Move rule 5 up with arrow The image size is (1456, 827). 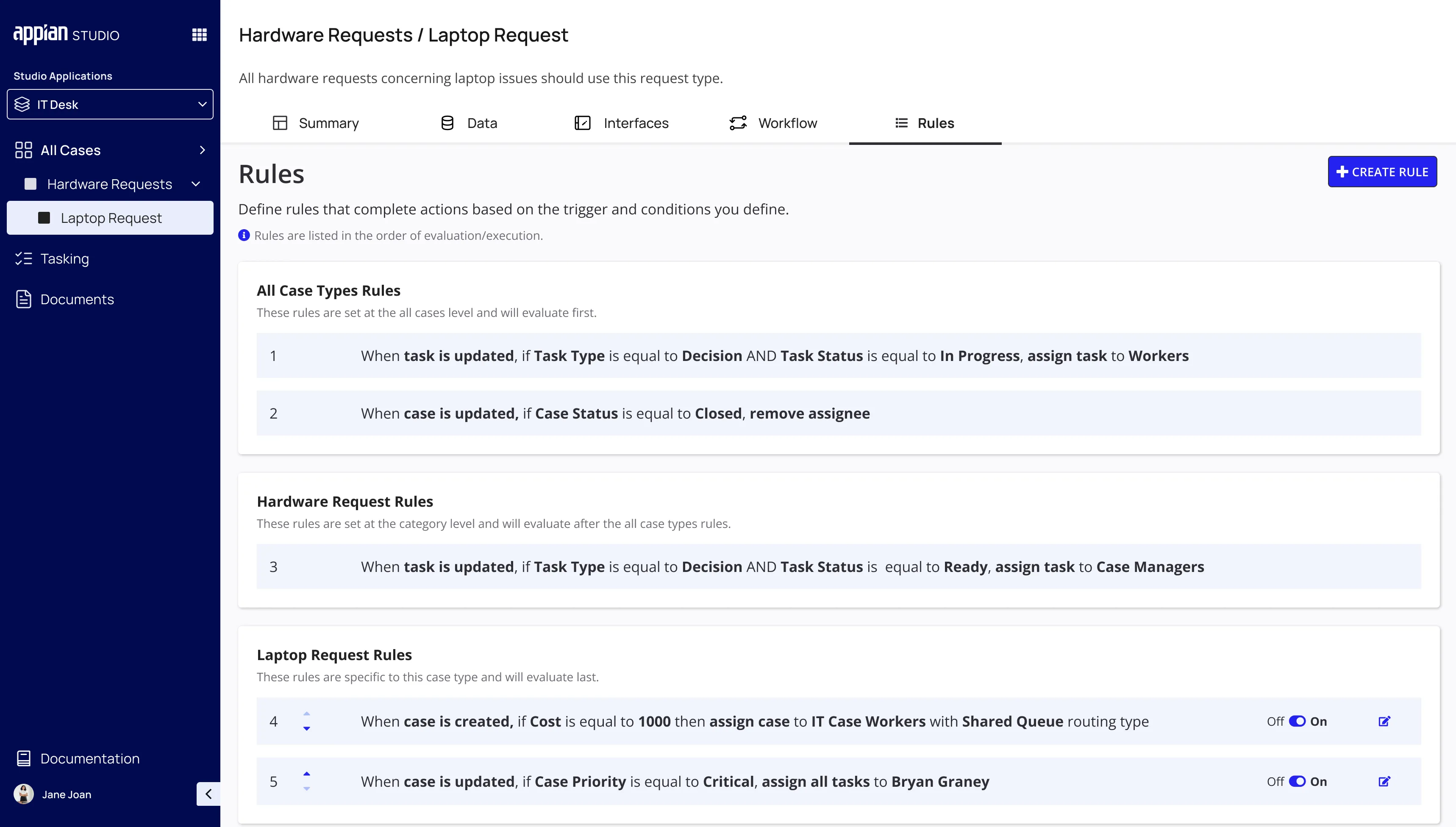307,774
